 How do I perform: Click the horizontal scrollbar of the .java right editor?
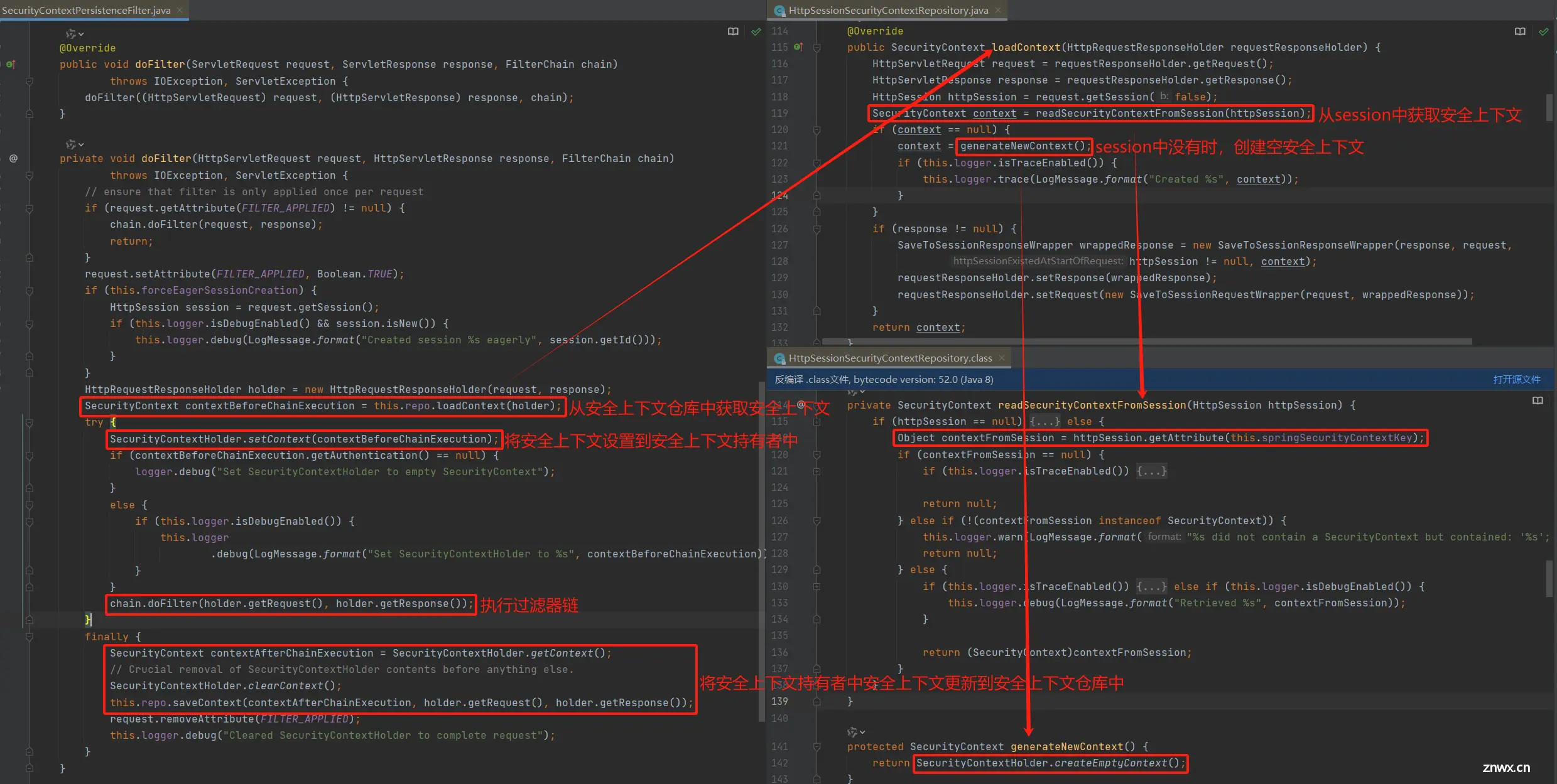tap(1147, 341)
